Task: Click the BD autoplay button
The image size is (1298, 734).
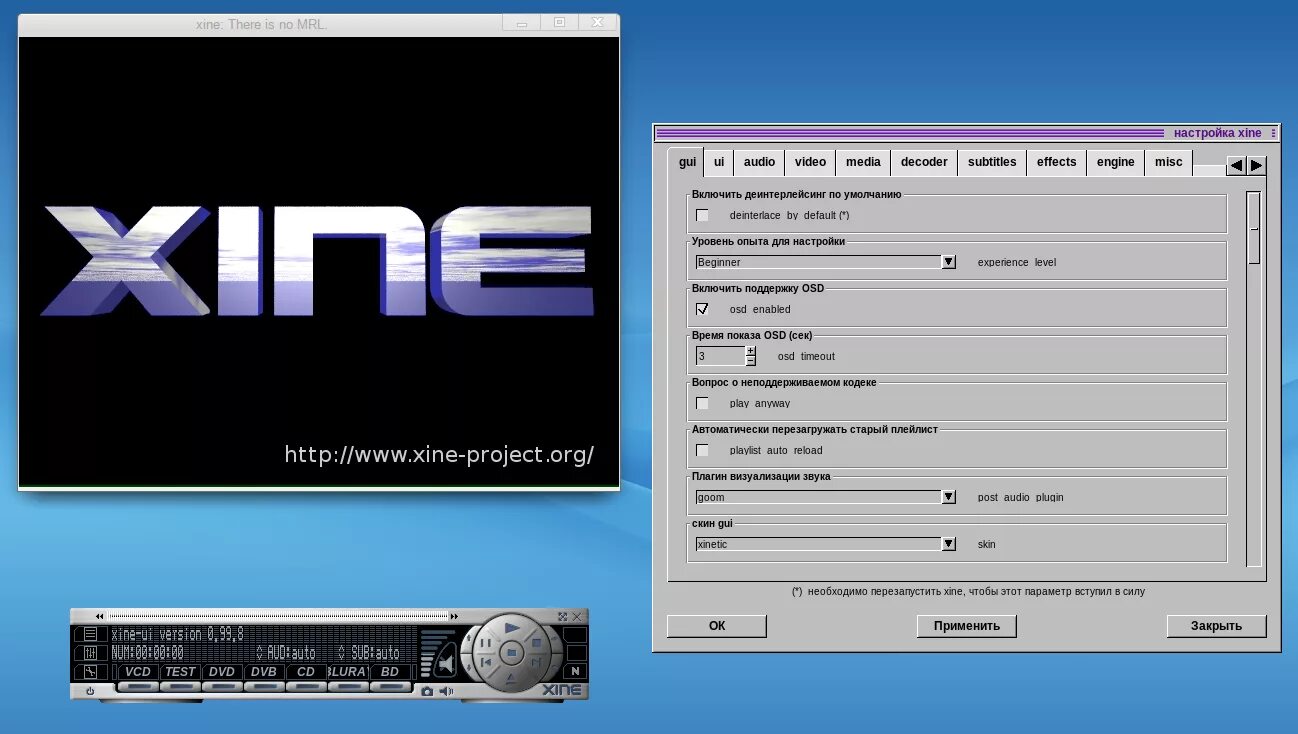Action: (390, 671)
